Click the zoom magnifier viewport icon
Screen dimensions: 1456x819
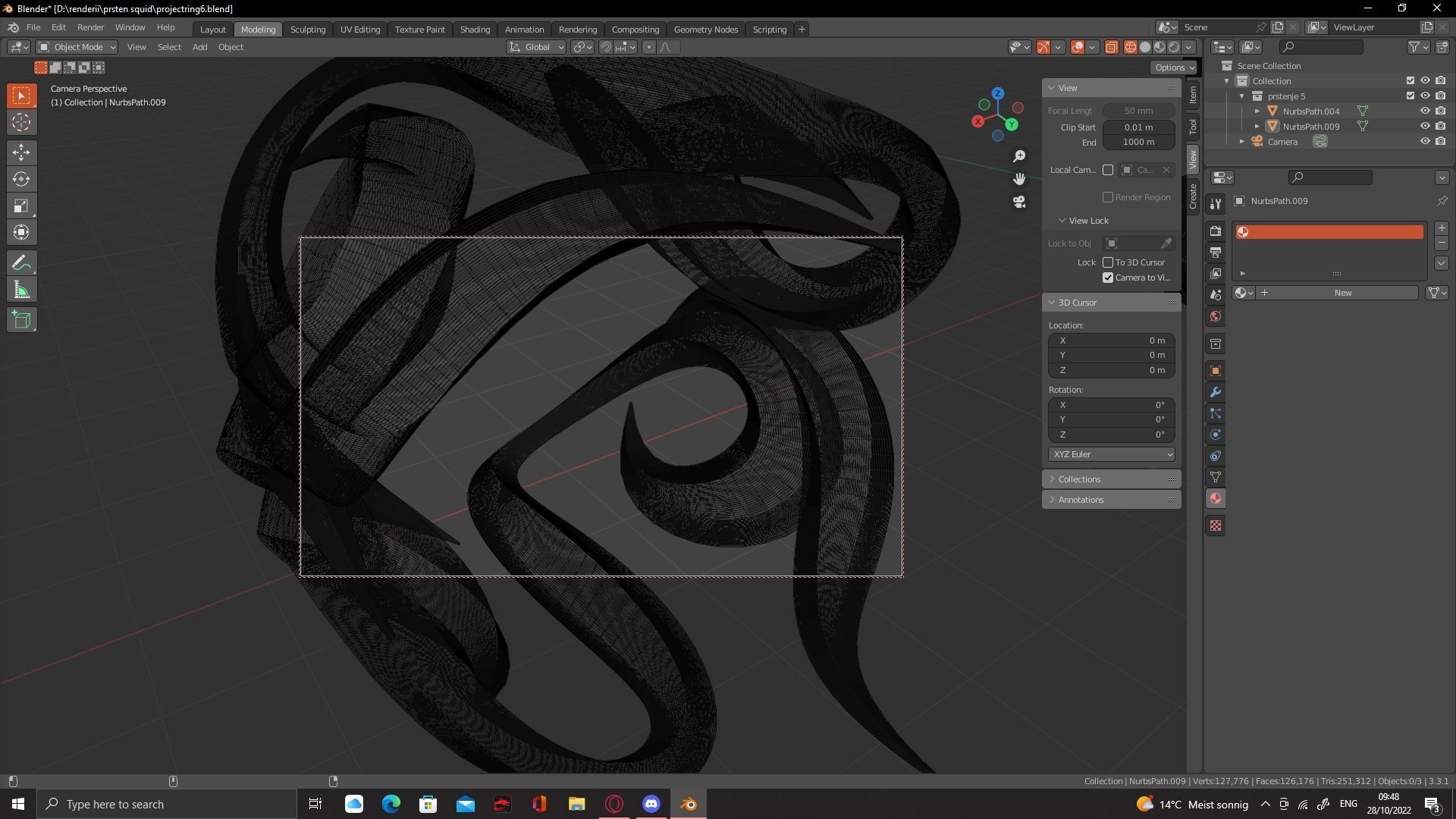[x=1019, y=155]
